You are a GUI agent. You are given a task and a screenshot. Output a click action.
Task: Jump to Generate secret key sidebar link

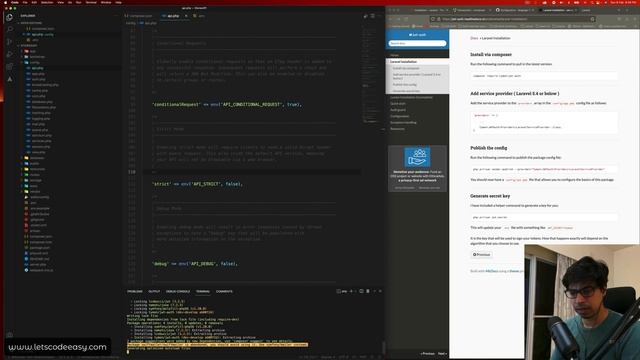pyautogui.click(x=406, y=91)
